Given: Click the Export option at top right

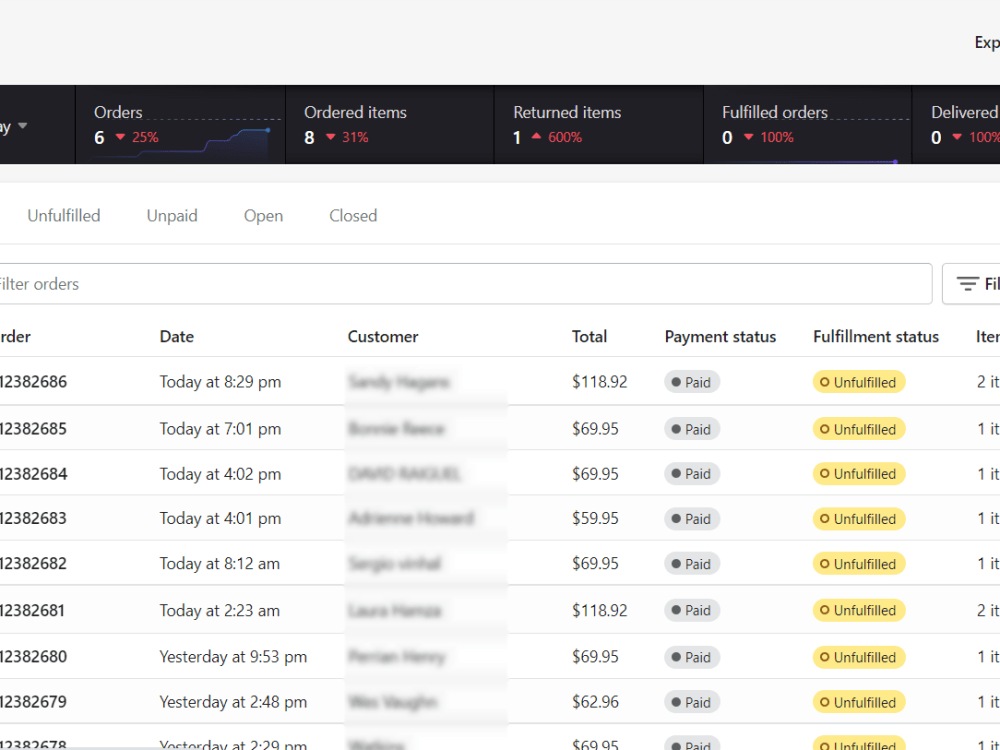Looking at the screenshot, I should 986,42.
